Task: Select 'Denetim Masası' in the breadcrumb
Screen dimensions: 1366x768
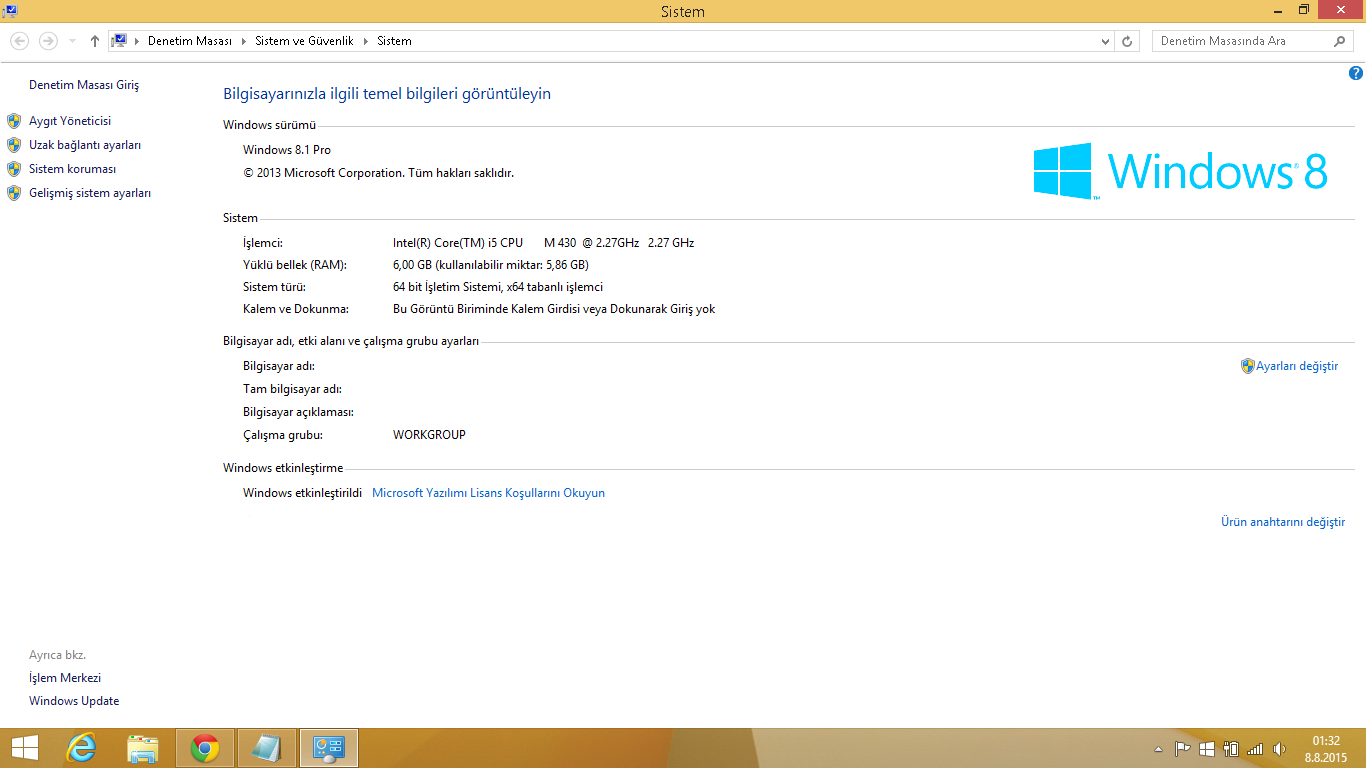Action: [189, 41]
